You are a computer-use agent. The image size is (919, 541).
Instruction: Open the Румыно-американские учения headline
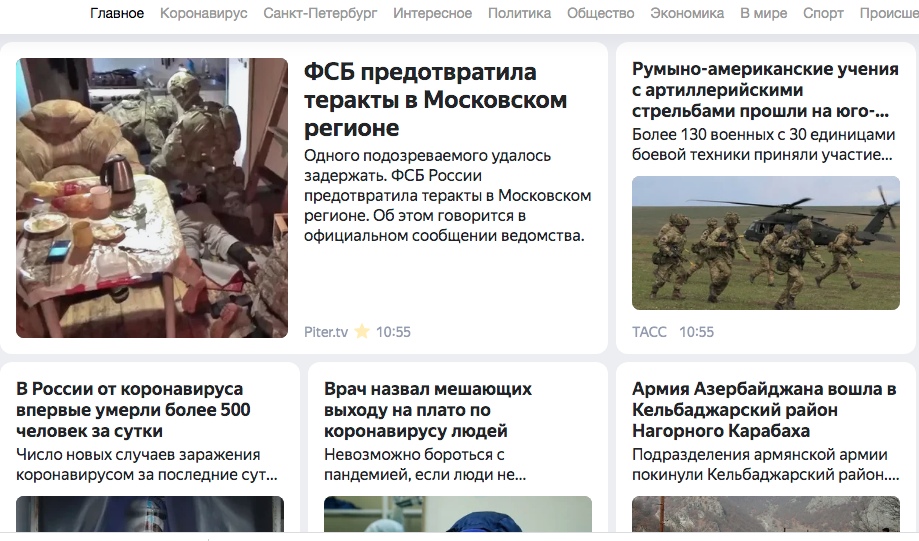click(765, 90)
